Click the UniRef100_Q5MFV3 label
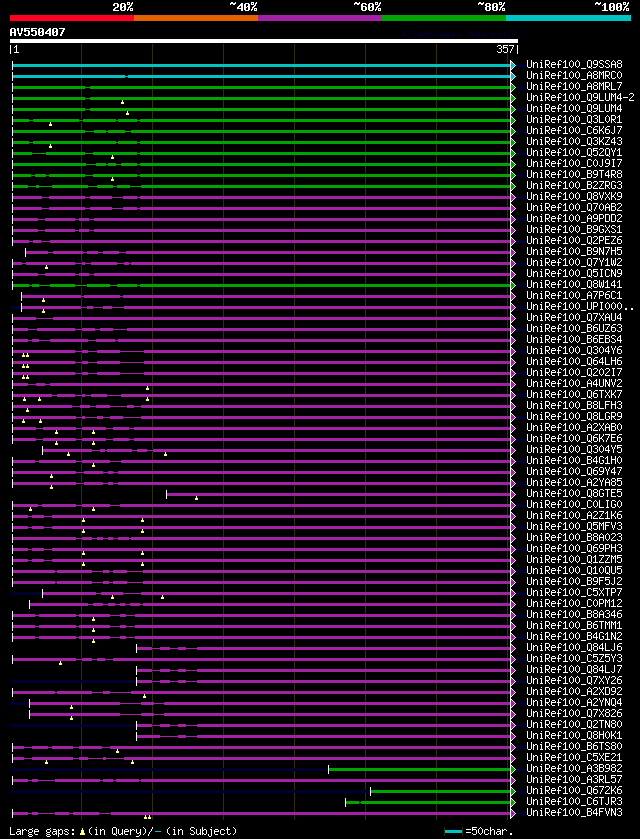This screenshot has height=839, width=640. (x=574, y=527)
